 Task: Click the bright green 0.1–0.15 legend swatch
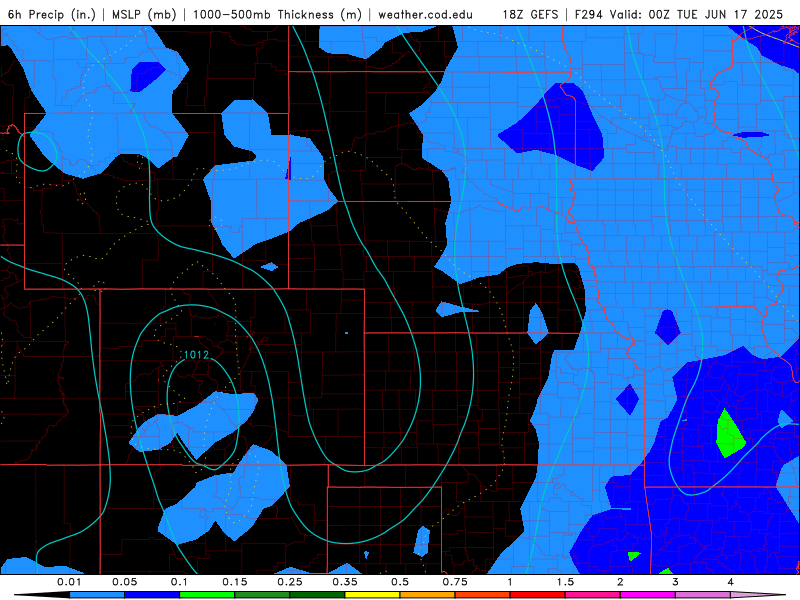(207, 595)
